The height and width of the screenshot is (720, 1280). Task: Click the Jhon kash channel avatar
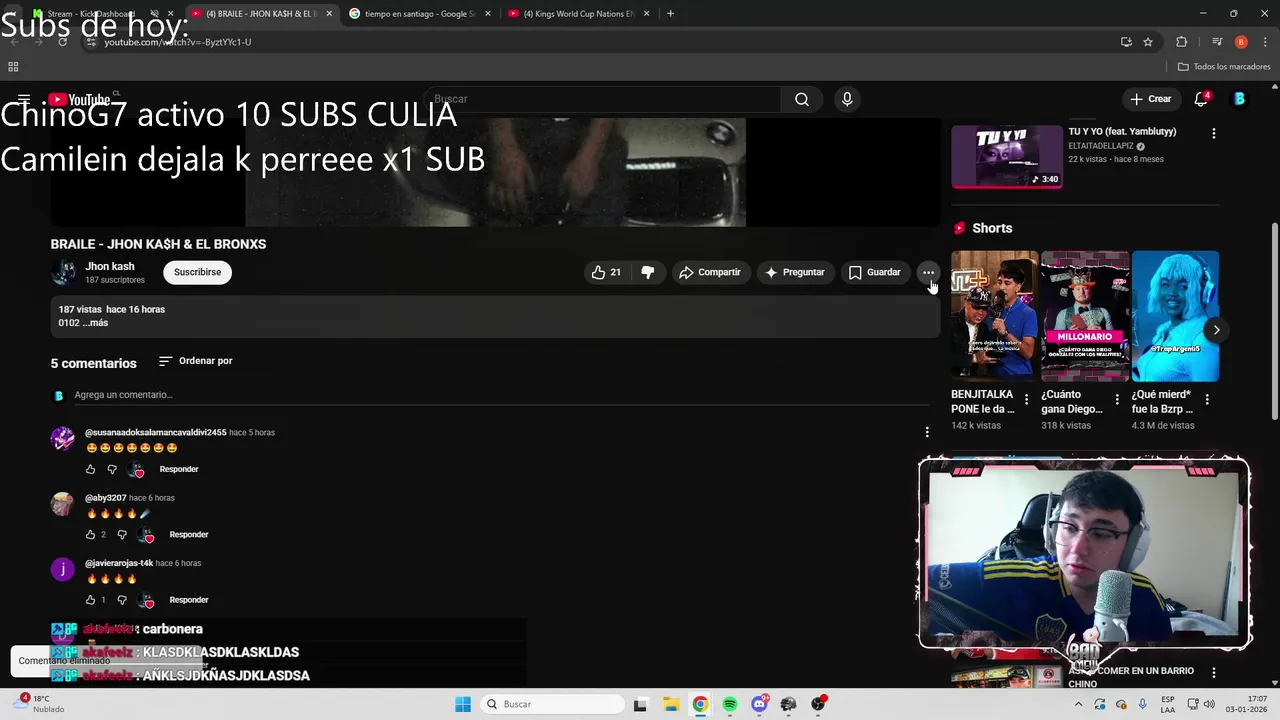63,272
